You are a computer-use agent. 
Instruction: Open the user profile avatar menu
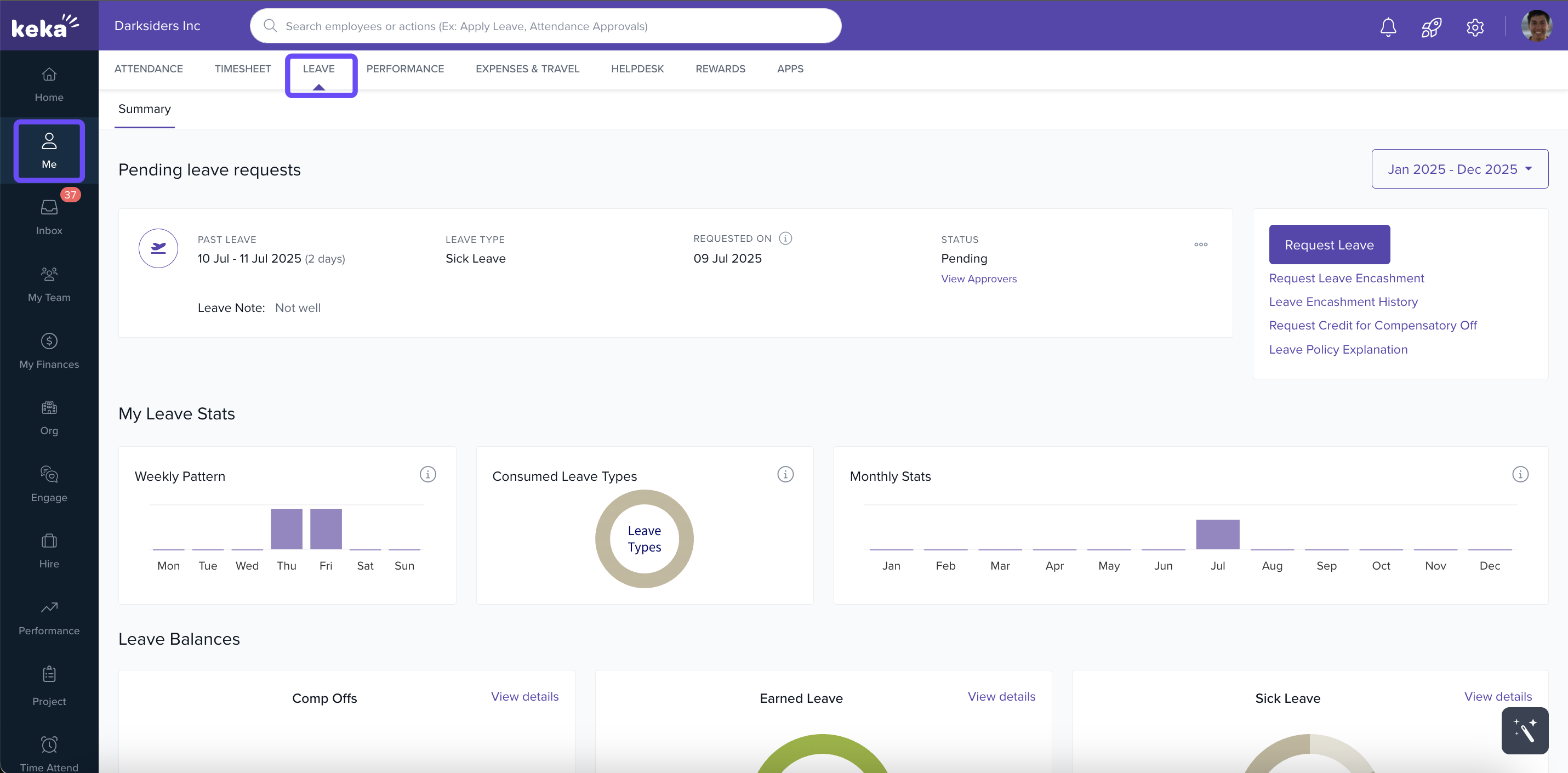(x=1536, y=26)
